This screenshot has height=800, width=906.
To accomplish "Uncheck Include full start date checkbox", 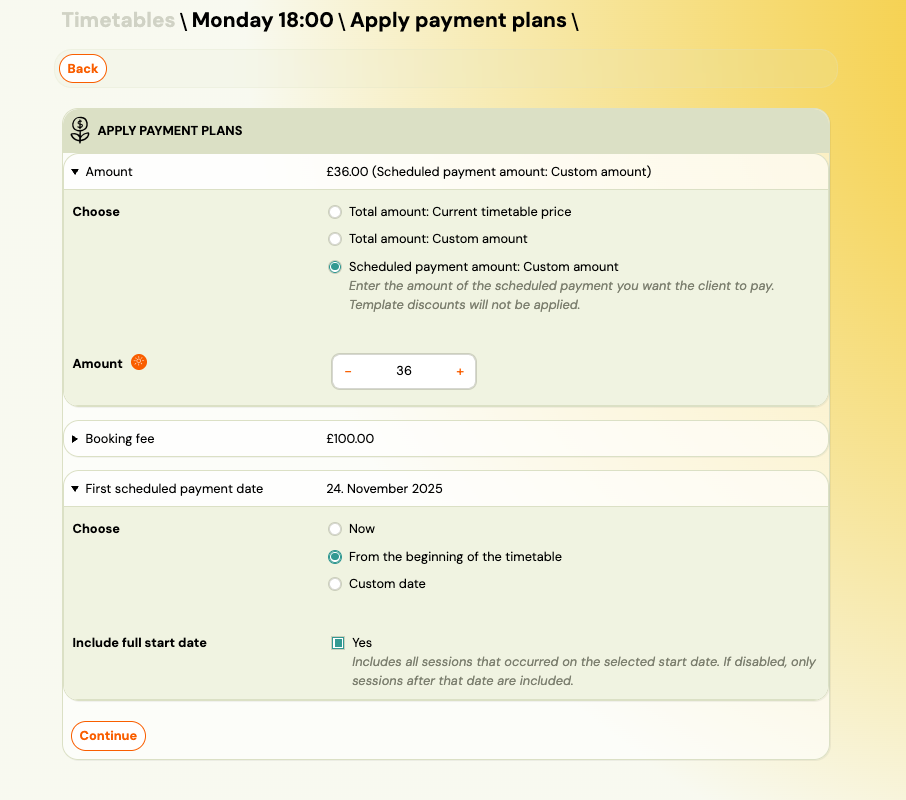I will tap(338, 643).
